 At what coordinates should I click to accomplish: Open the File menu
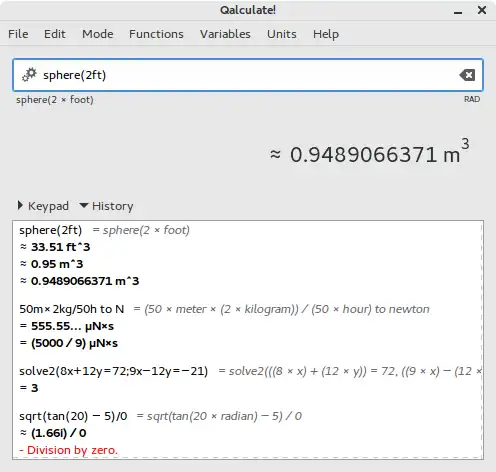pos(18,34)
